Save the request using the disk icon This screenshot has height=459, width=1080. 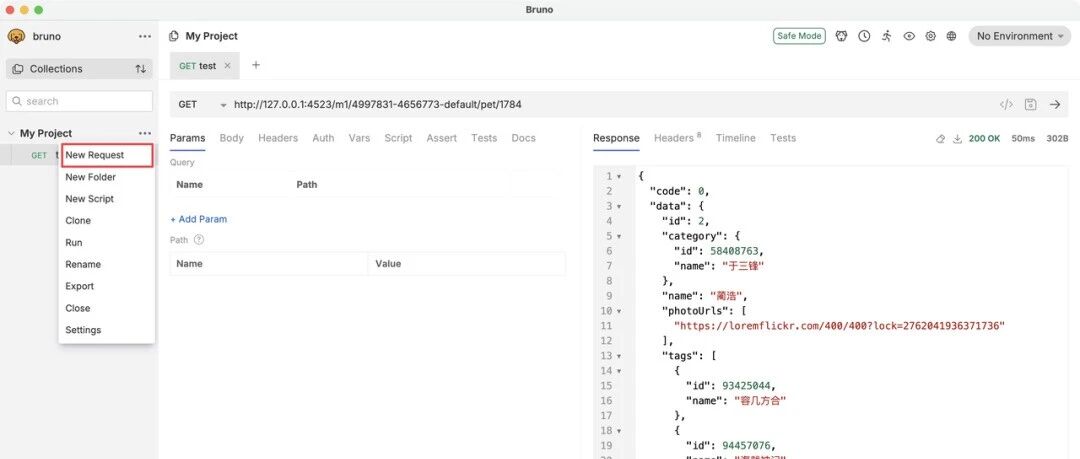point(1030,104)
